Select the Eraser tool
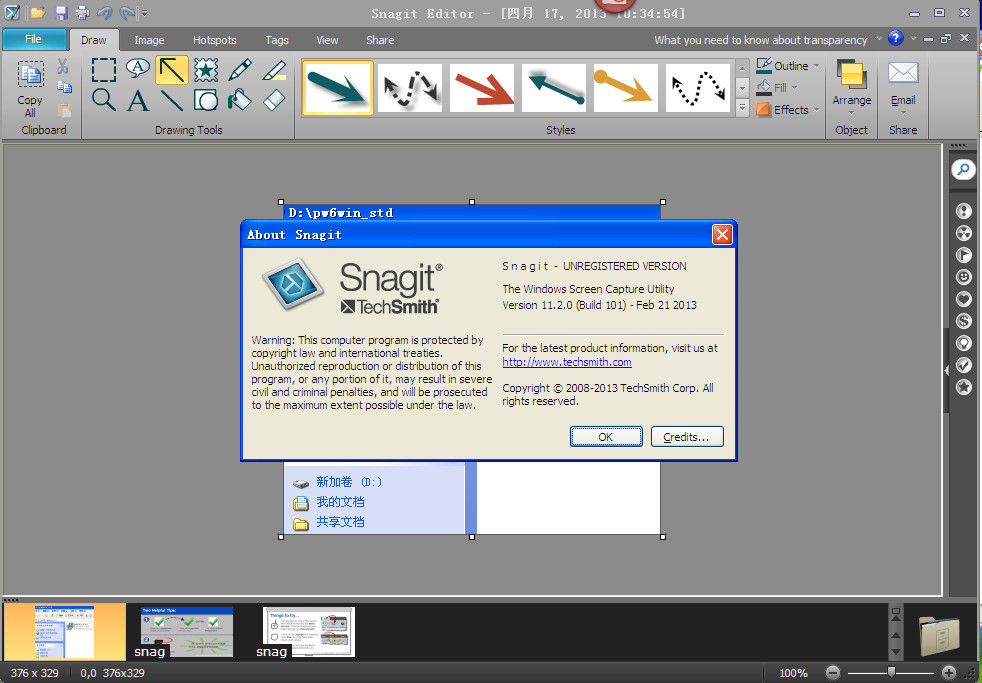 click(273, 101)
